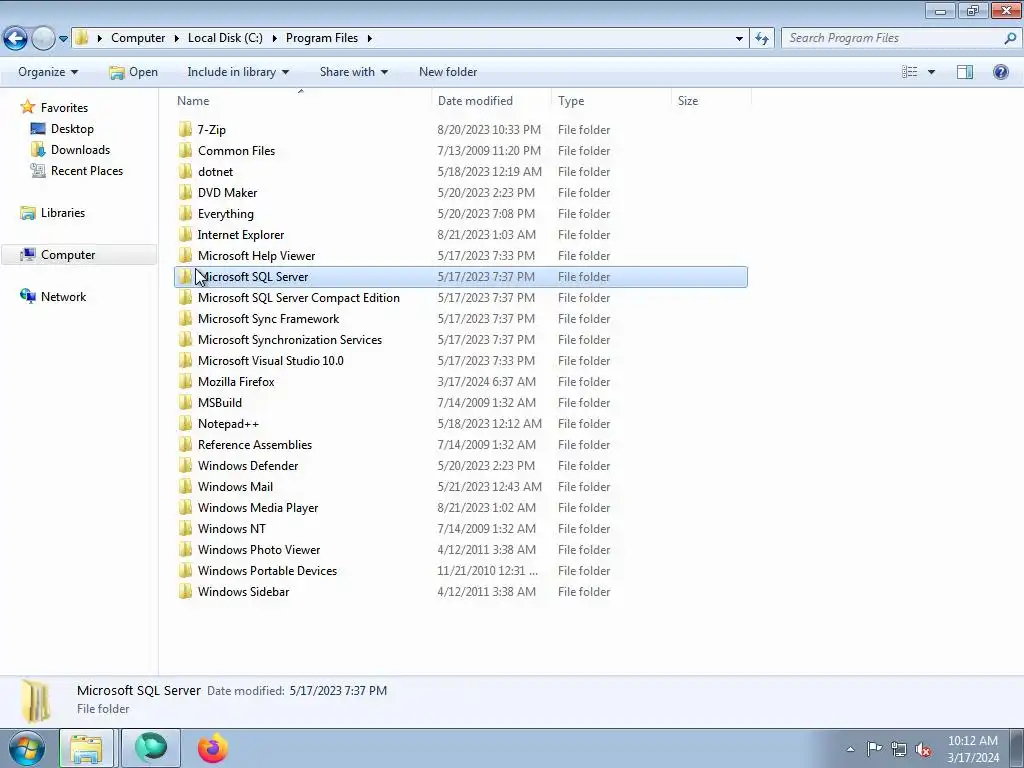This screenshot has width=1024, height=768.
Task: Select the dotnet folder icon
Action: (x=185, y=171)
